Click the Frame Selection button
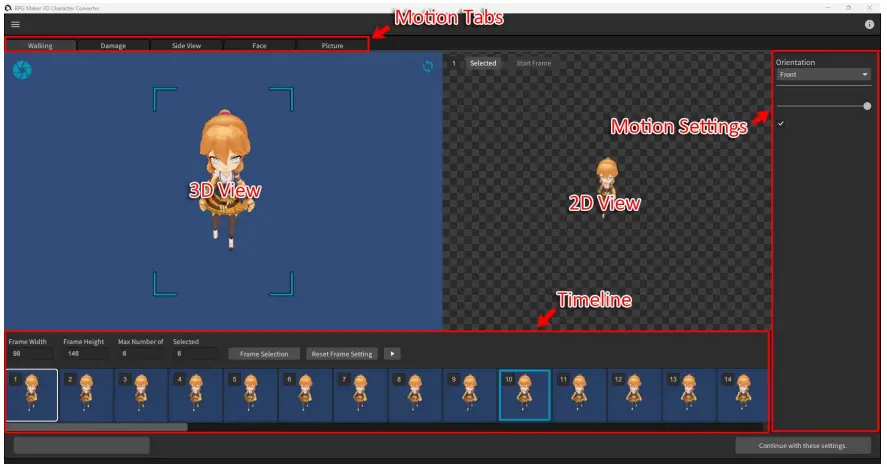 point(264,354)
